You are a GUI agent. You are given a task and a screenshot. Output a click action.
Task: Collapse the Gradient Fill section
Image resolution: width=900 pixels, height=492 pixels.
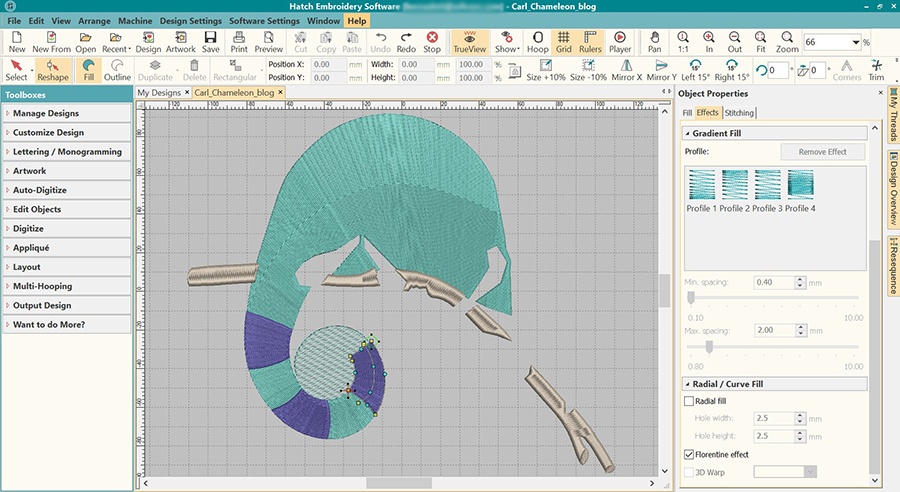687,133
